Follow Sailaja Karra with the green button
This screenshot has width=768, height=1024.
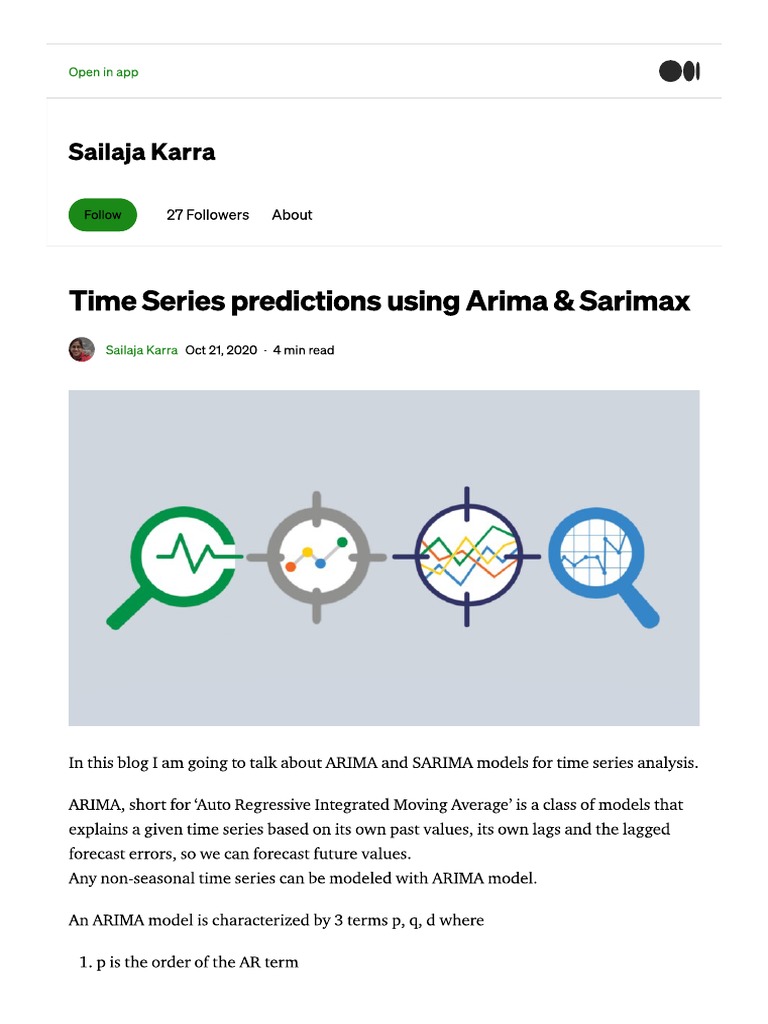coord(103,215)
